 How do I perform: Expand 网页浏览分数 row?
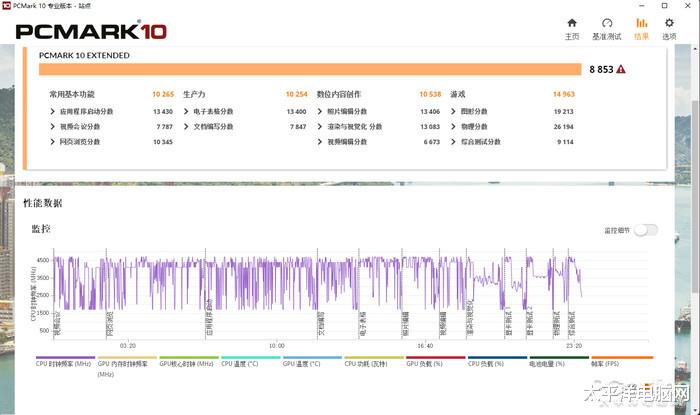pyautogui.click(x=52, y=141)
